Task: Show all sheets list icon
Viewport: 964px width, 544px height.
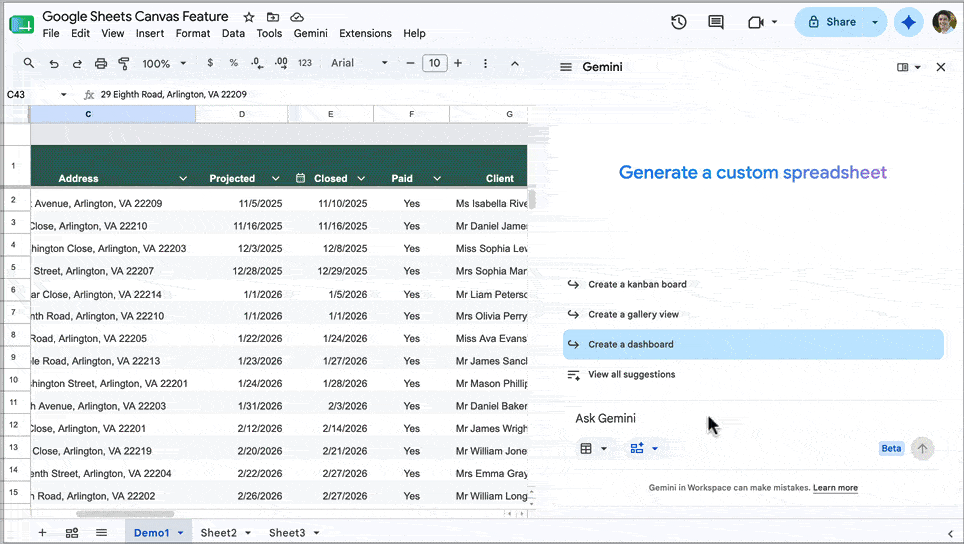Action: (x=101, y=532)
